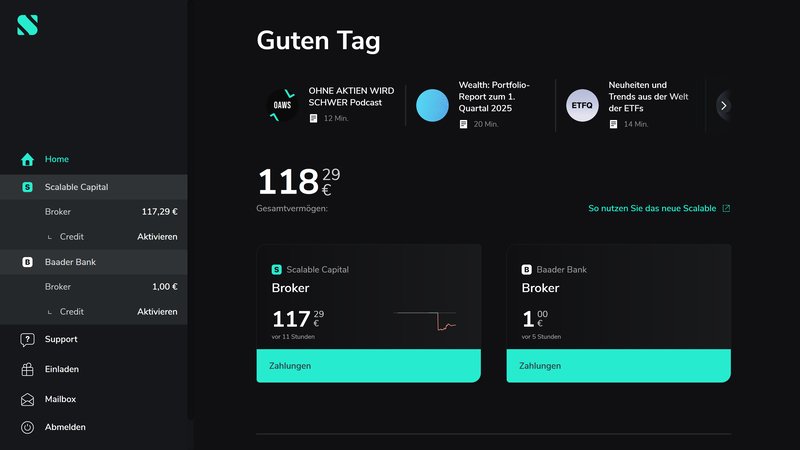This screenshot has height=450, width=800.
Task: Open OHNE AKTIEN WIRD SCHWER Podcast
Action: coord(351,96)
